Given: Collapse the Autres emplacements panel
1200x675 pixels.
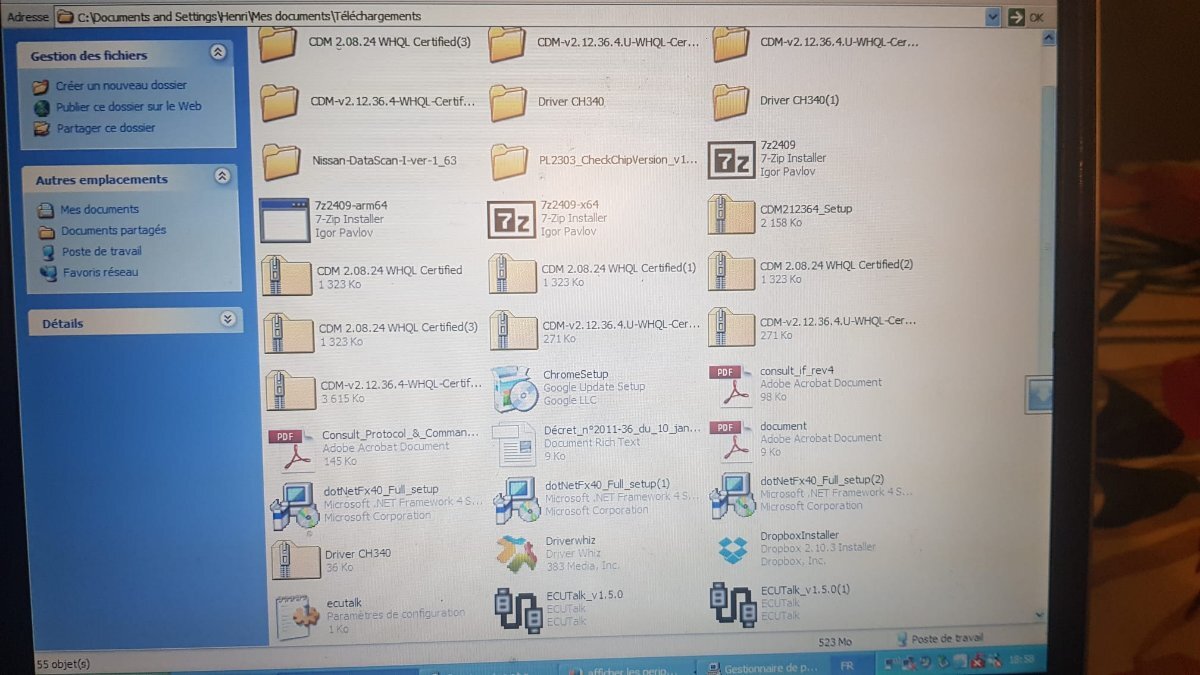Looking at the screenshot, I should pos(222,177).
